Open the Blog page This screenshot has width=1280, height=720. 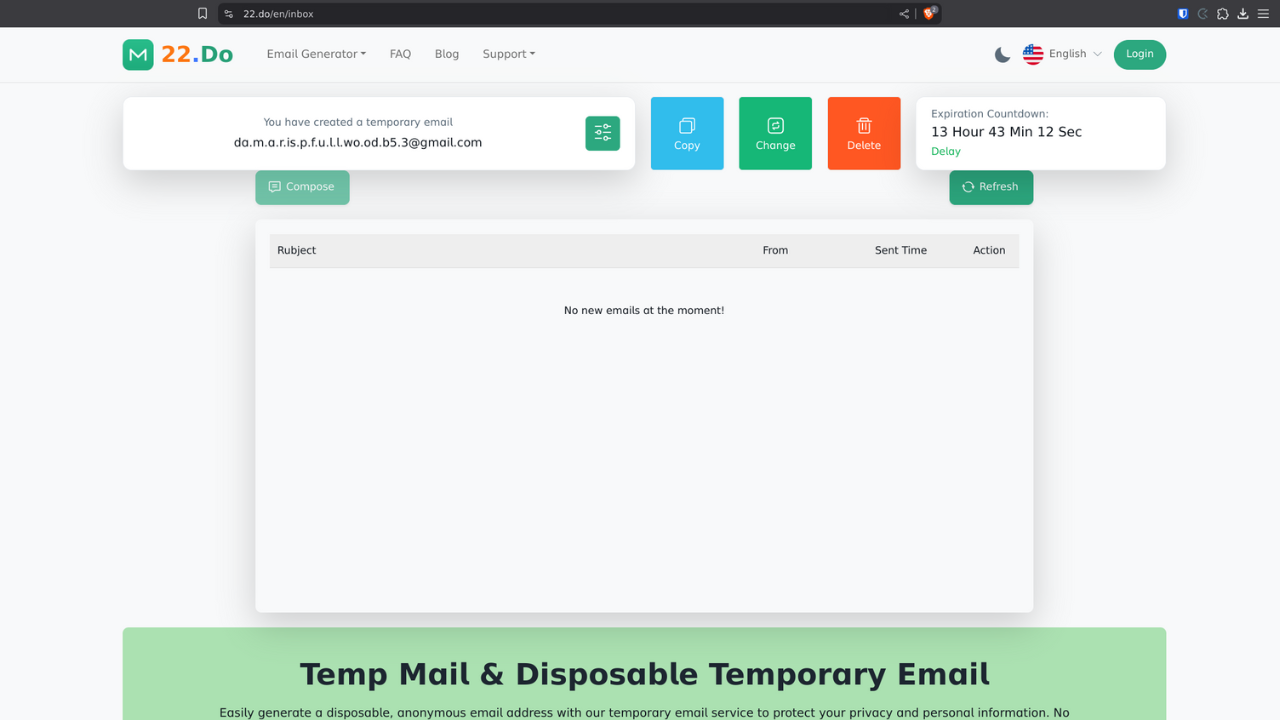coord(447,54)
